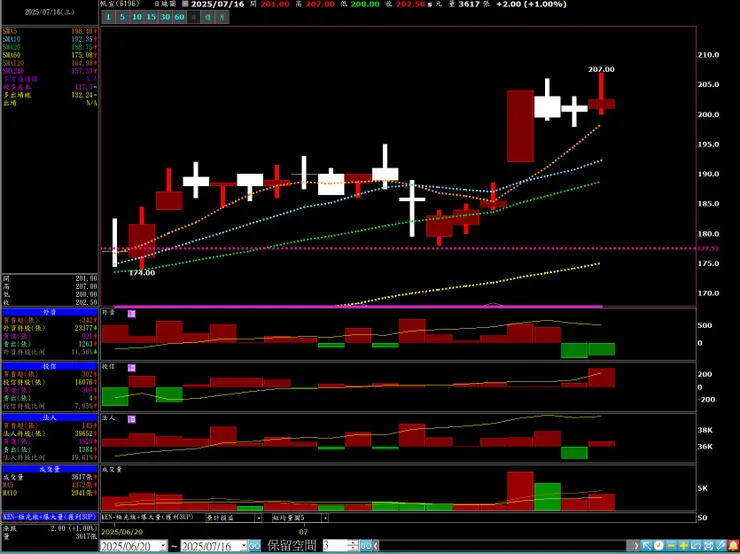Click the SMA5 indicator row
The height and width of the screenshot is (554, 740).
[x=50, y=31]
